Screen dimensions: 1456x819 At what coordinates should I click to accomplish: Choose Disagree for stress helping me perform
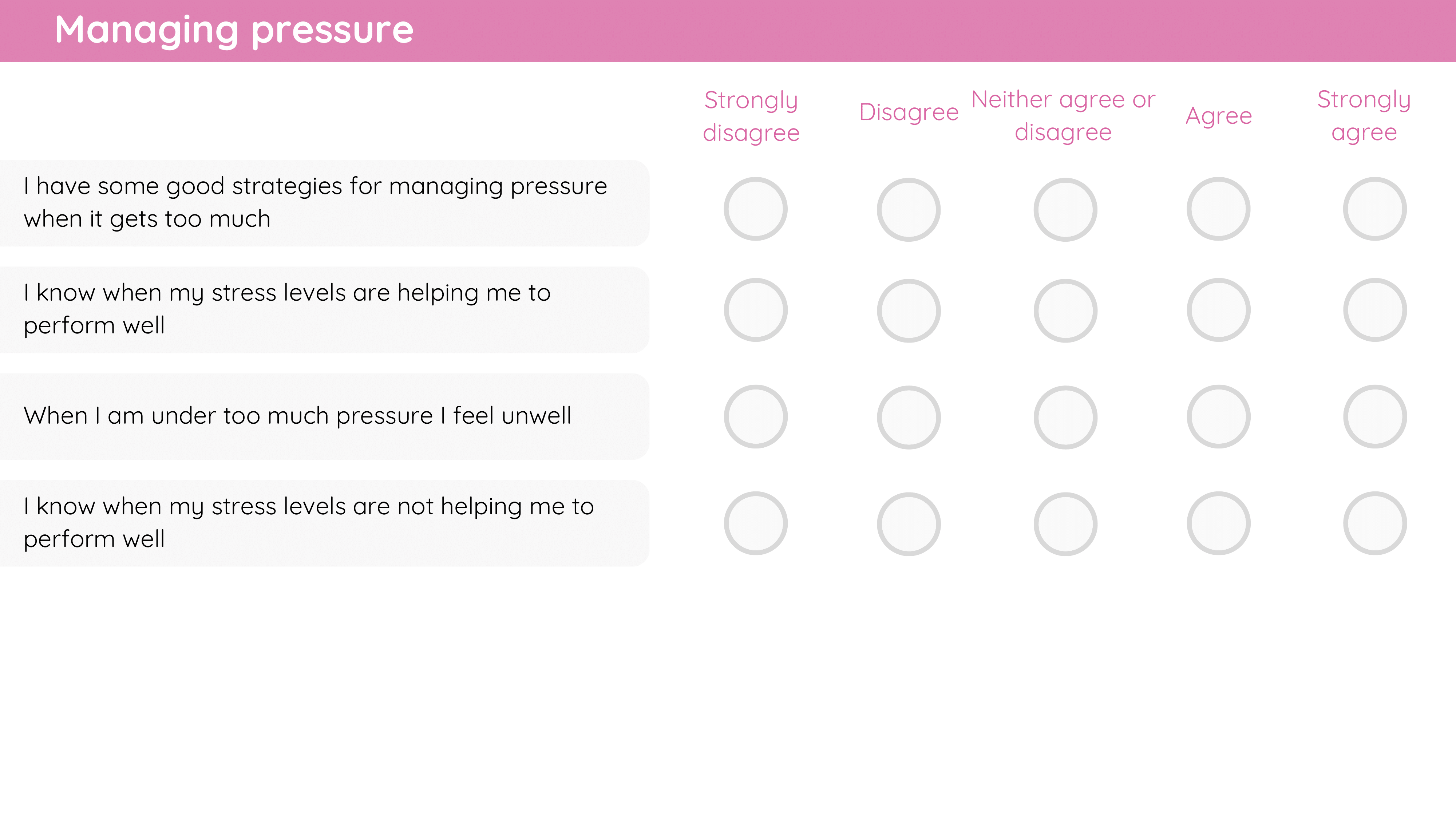(x=909, y=311)
